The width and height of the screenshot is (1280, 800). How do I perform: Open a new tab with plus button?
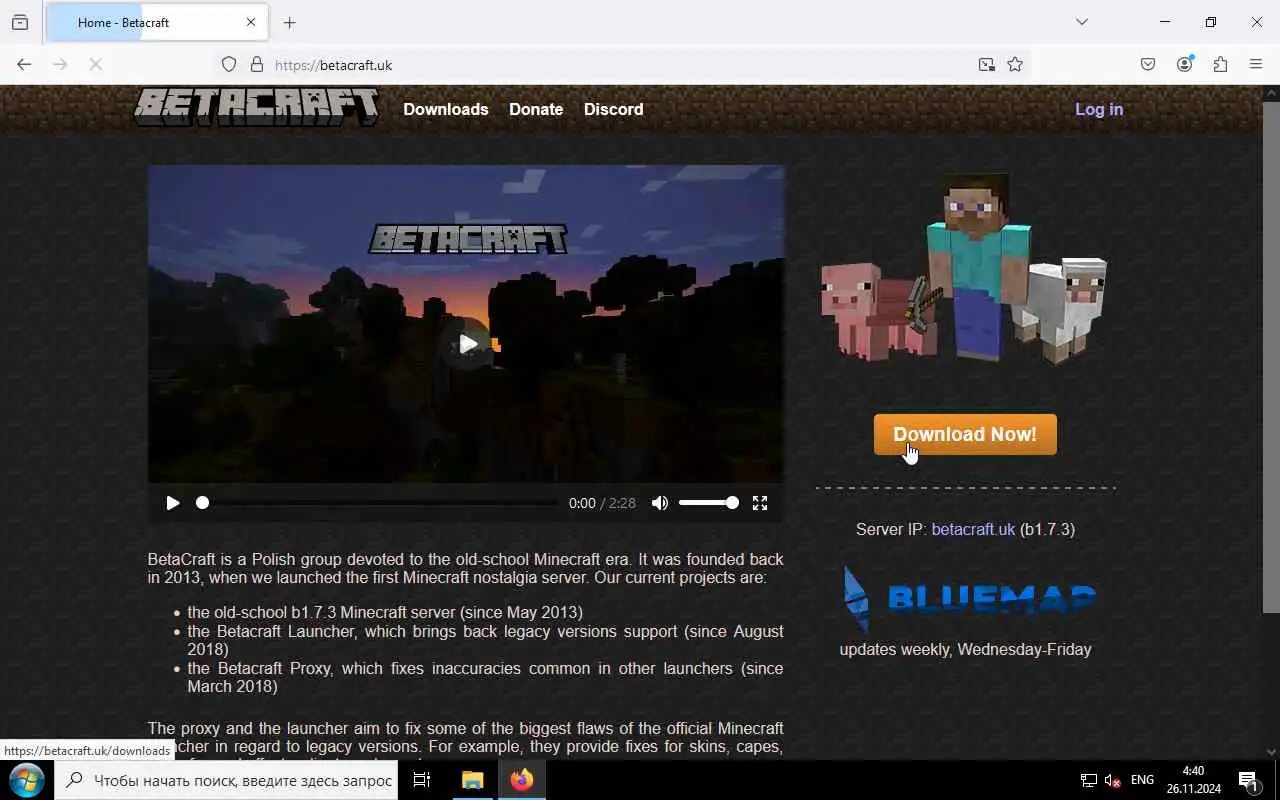(290, 22)
